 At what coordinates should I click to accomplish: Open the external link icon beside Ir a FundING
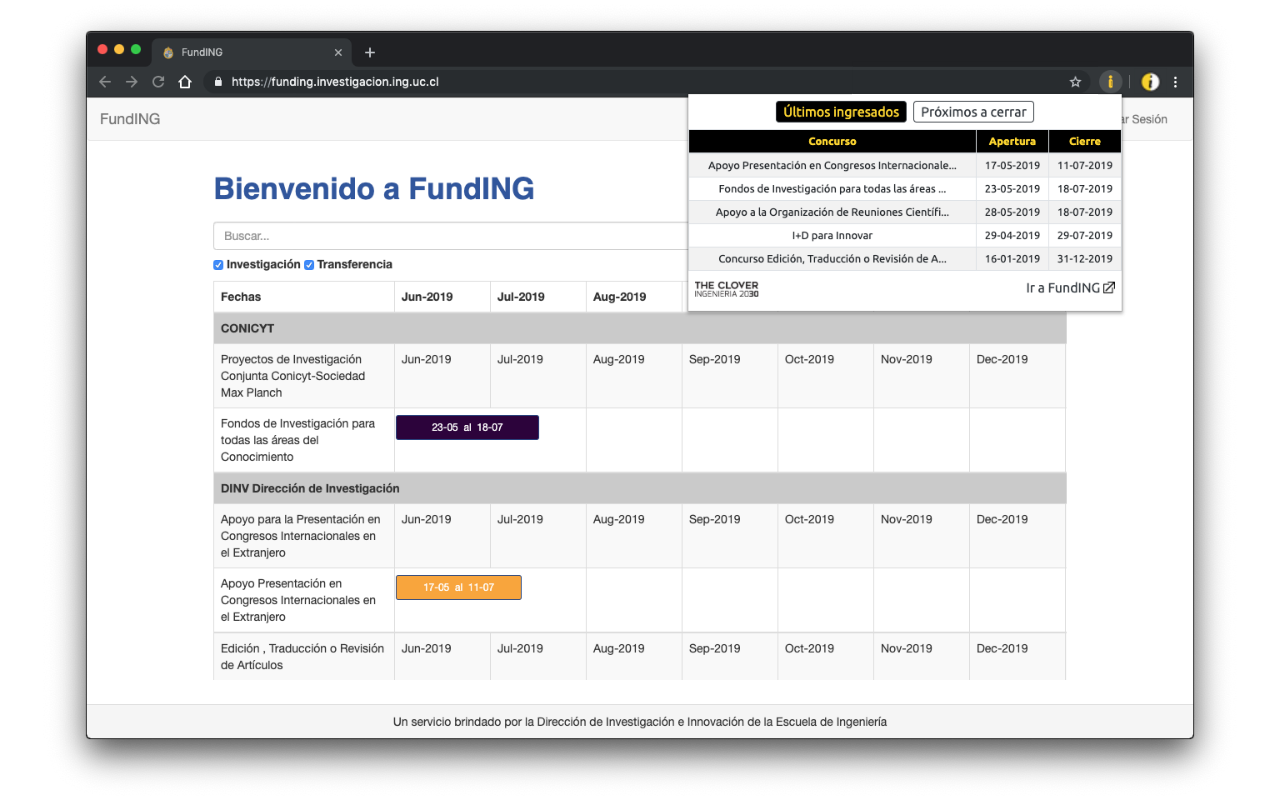pyautogui.click(x=1109, y=288)
